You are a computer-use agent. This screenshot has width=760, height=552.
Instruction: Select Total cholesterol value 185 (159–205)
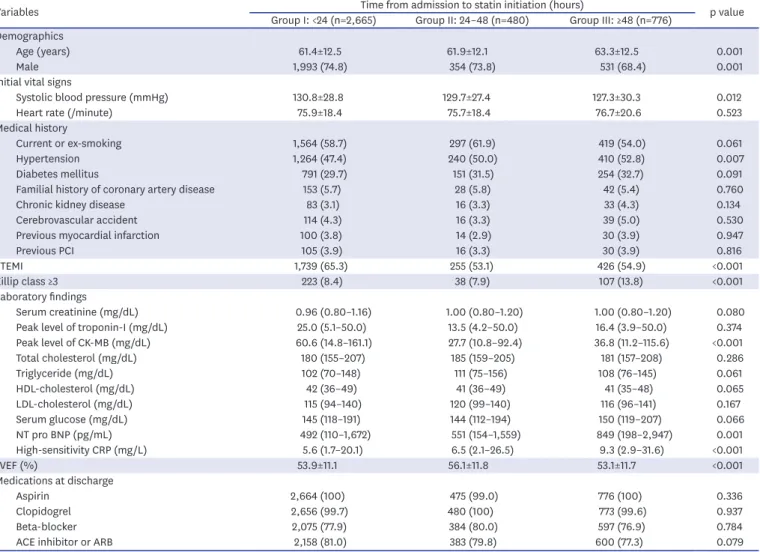point(483,358)
